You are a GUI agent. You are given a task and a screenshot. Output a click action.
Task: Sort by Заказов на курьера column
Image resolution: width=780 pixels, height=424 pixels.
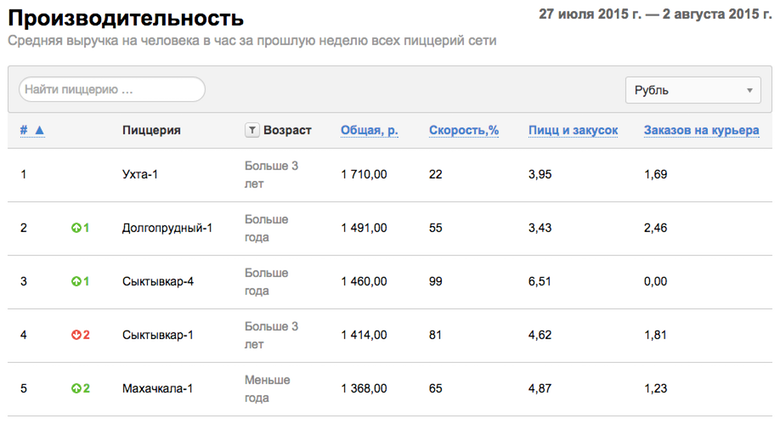[701, 130]
